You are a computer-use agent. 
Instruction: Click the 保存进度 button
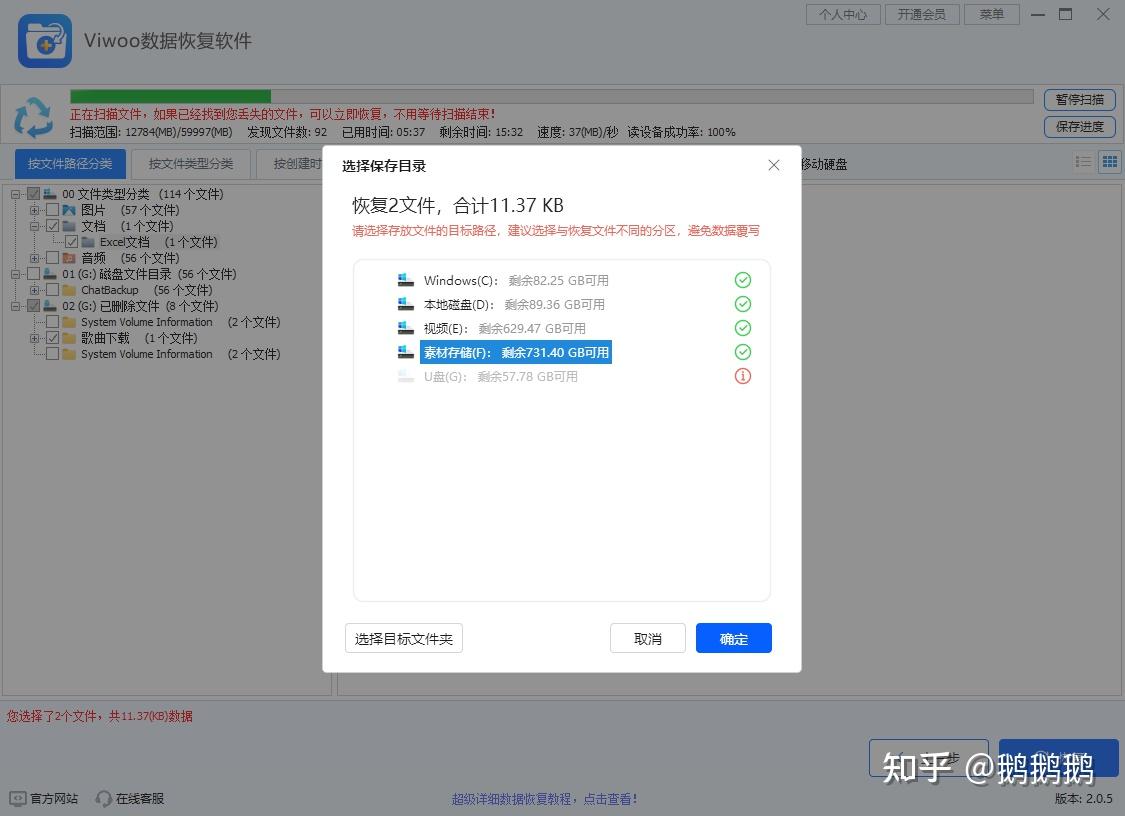pyautogui.click(x=1080, y=126)
